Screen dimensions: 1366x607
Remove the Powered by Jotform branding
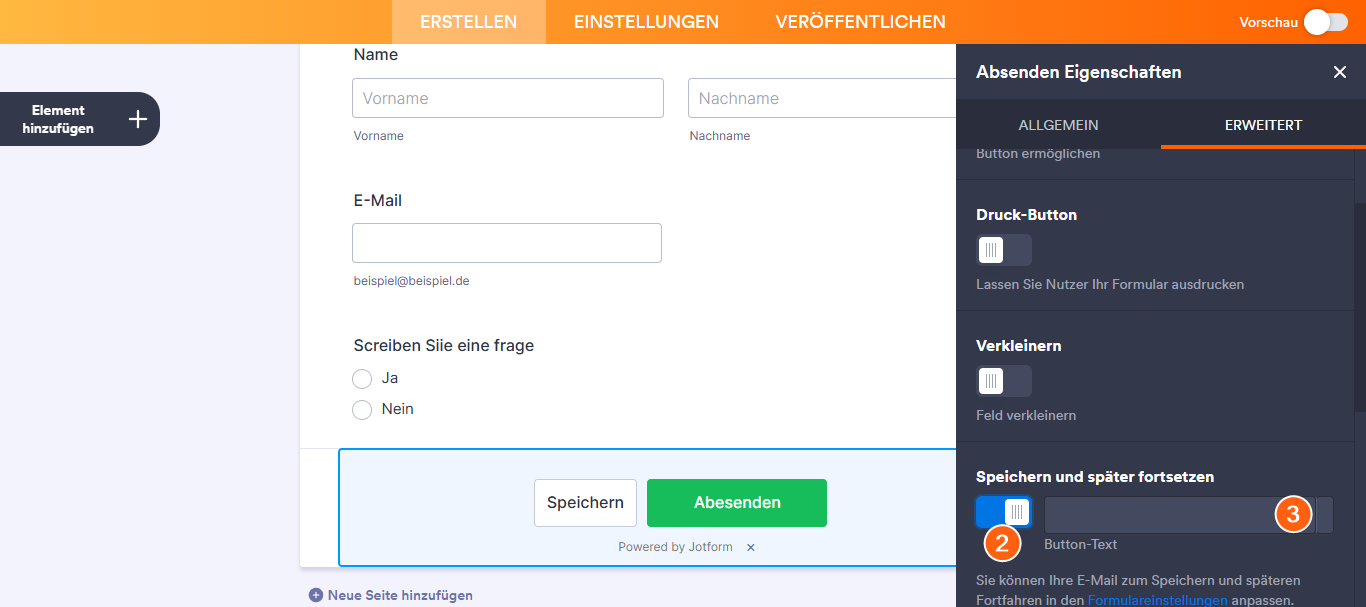point(751,547)
